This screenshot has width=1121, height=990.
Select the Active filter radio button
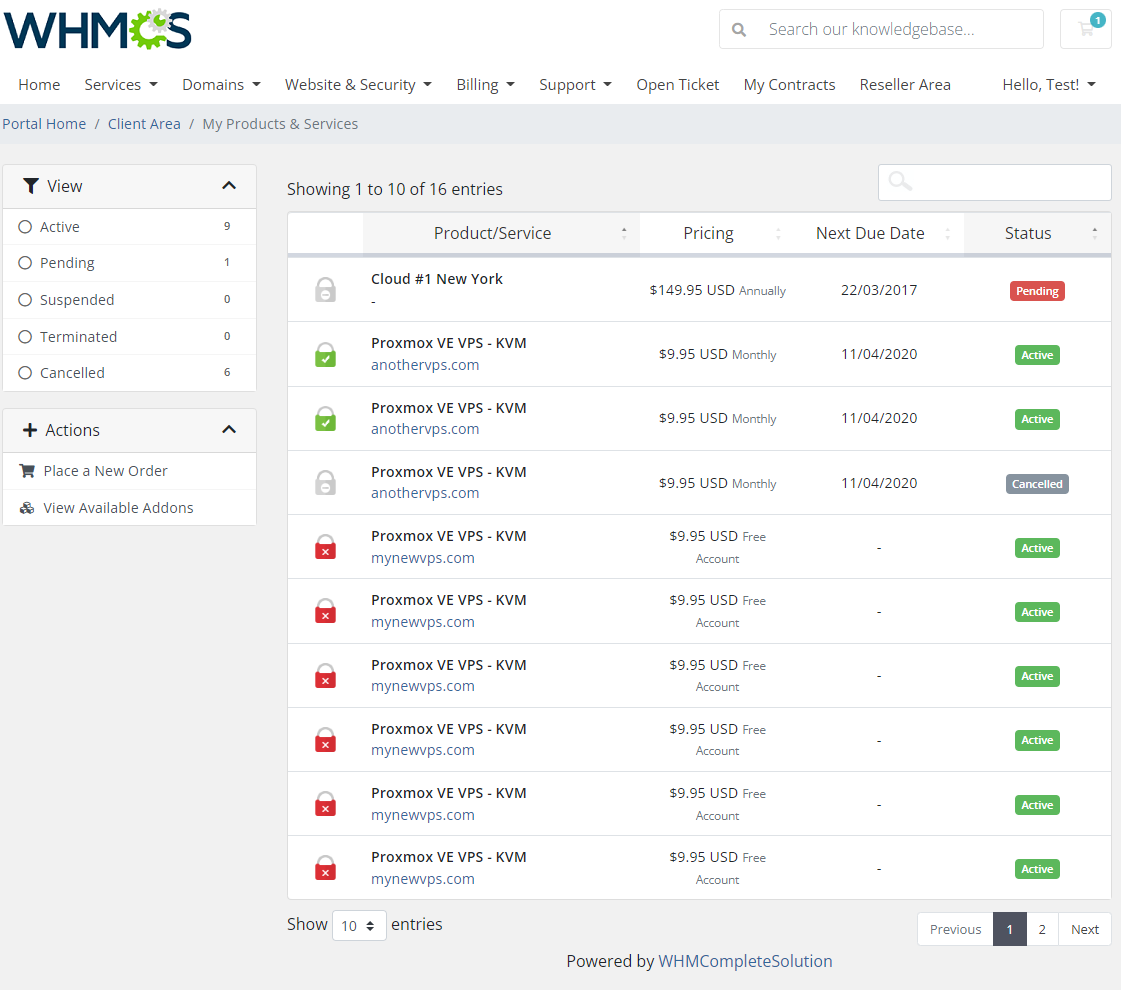pyautogui.click(x=25, y=227)
